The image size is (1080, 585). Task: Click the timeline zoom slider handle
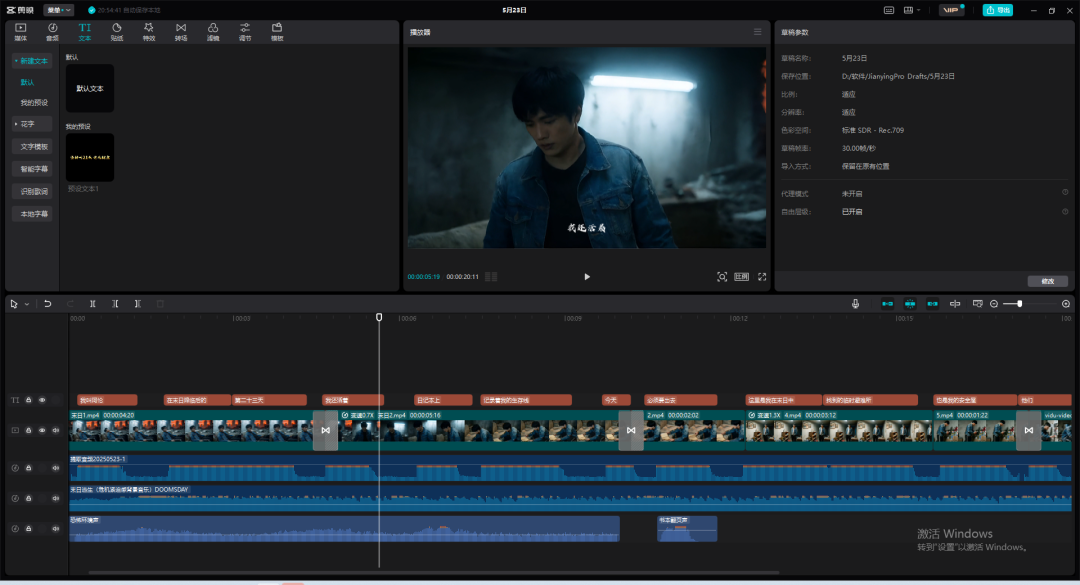[1019, 304]
